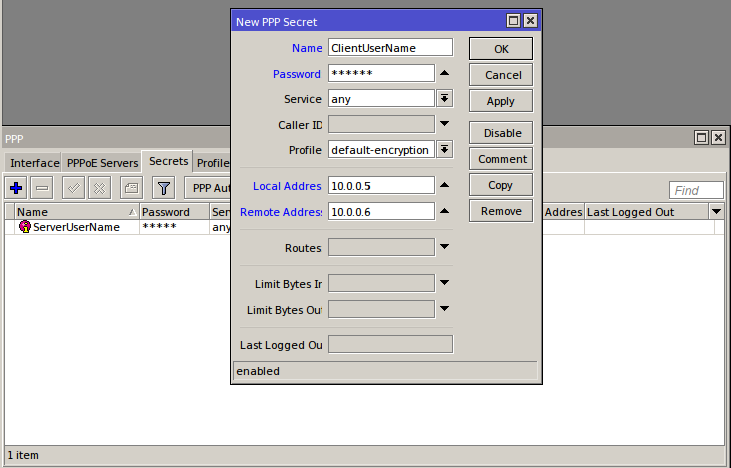Click the checkmark Enable icon in toolbar
This screenshot has height=468, width=731.
coord(73,187)
